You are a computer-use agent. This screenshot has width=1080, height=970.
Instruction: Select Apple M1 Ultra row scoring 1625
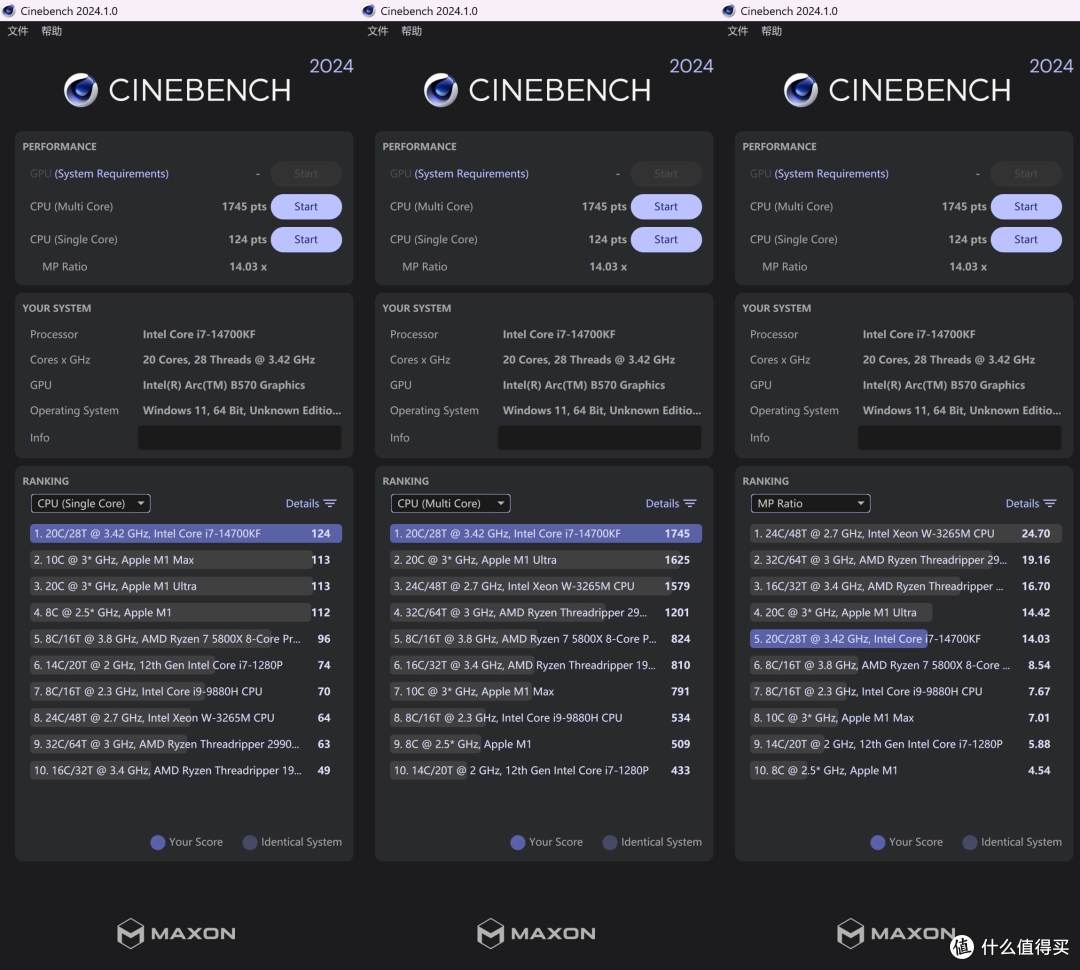click(x=546, y=560)
